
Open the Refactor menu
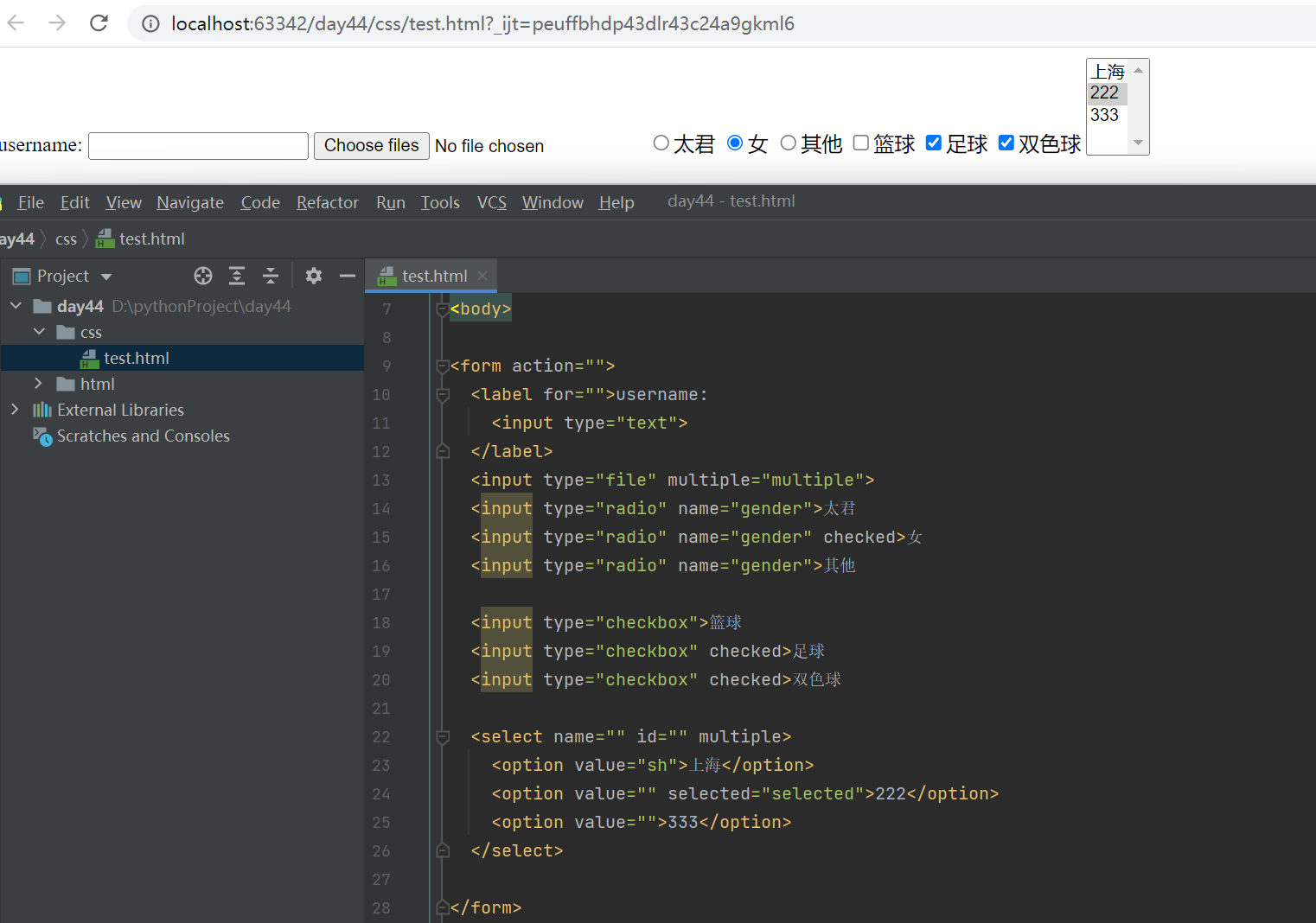[x=328, y=202]
